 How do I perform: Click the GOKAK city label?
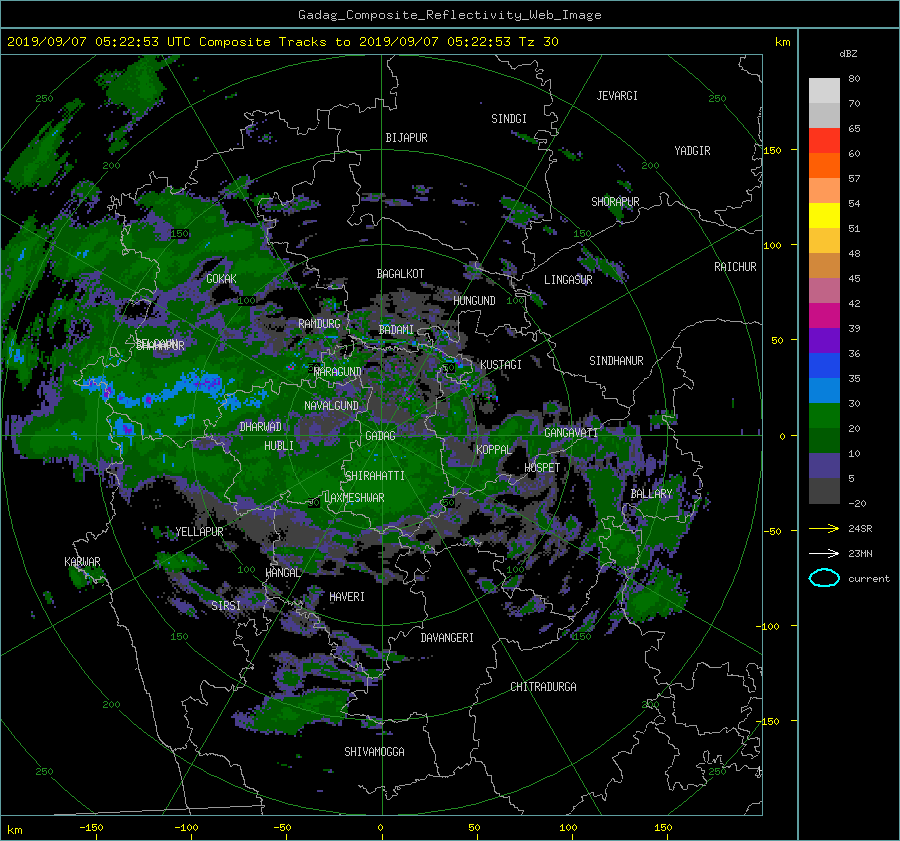pyautogui.click(x=222, y=279)
